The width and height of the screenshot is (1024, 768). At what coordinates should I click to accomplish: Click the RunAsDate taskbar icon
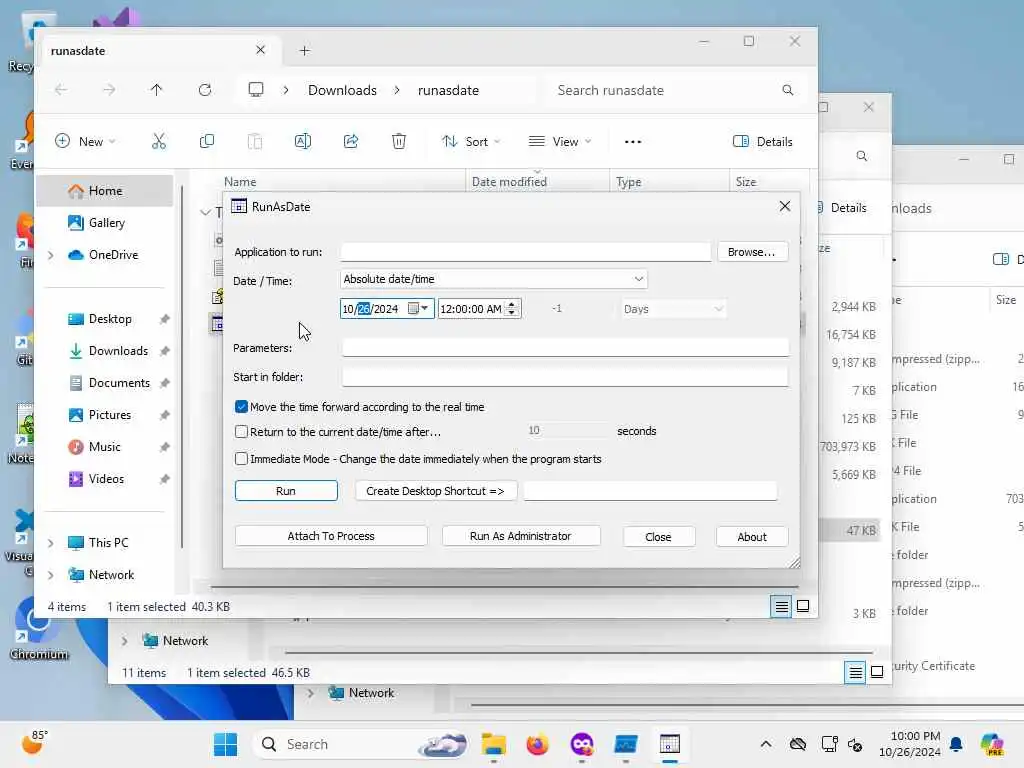coord(669,744)
